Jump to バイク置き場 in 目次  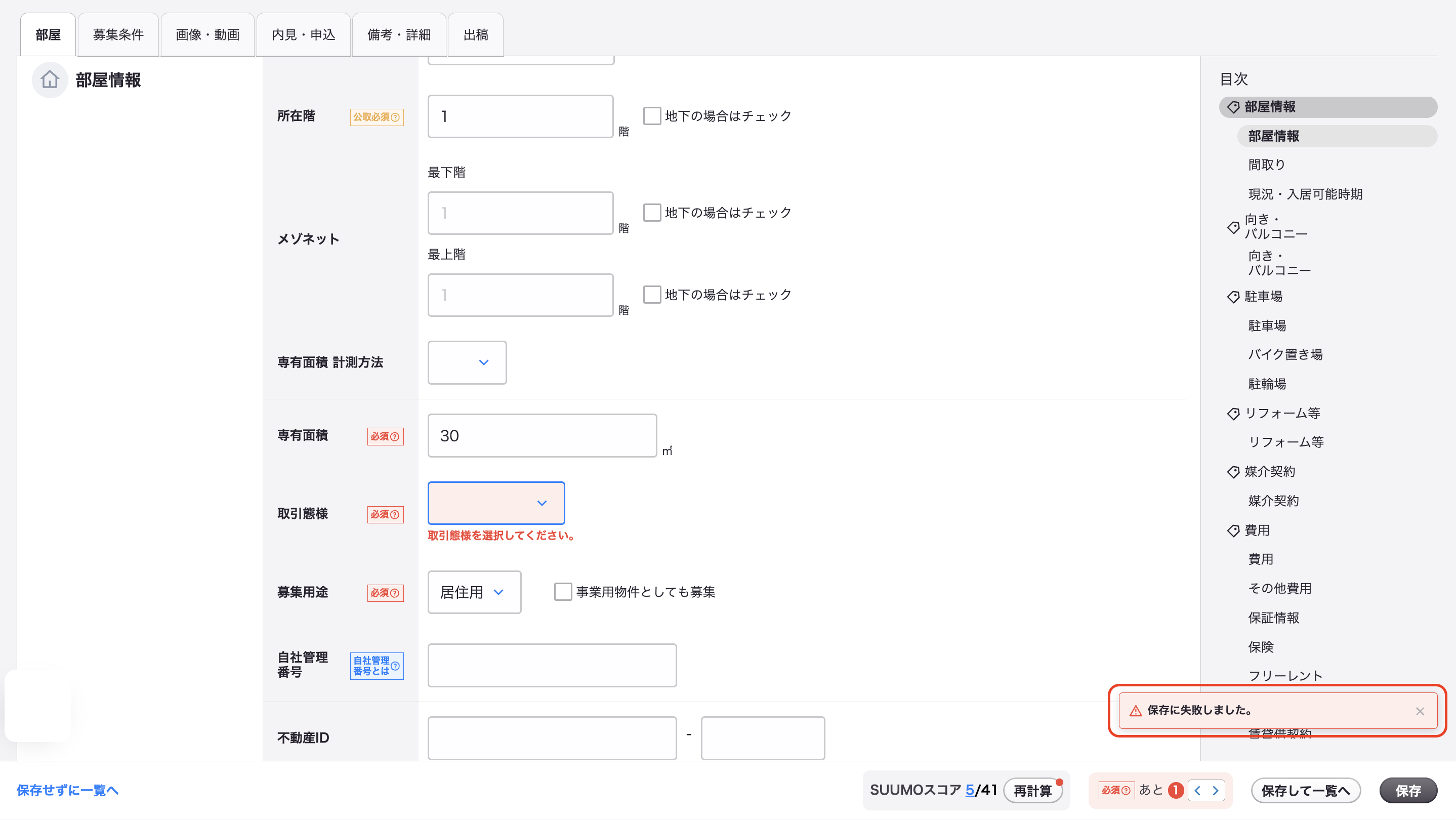click(x=1285, y=355)
